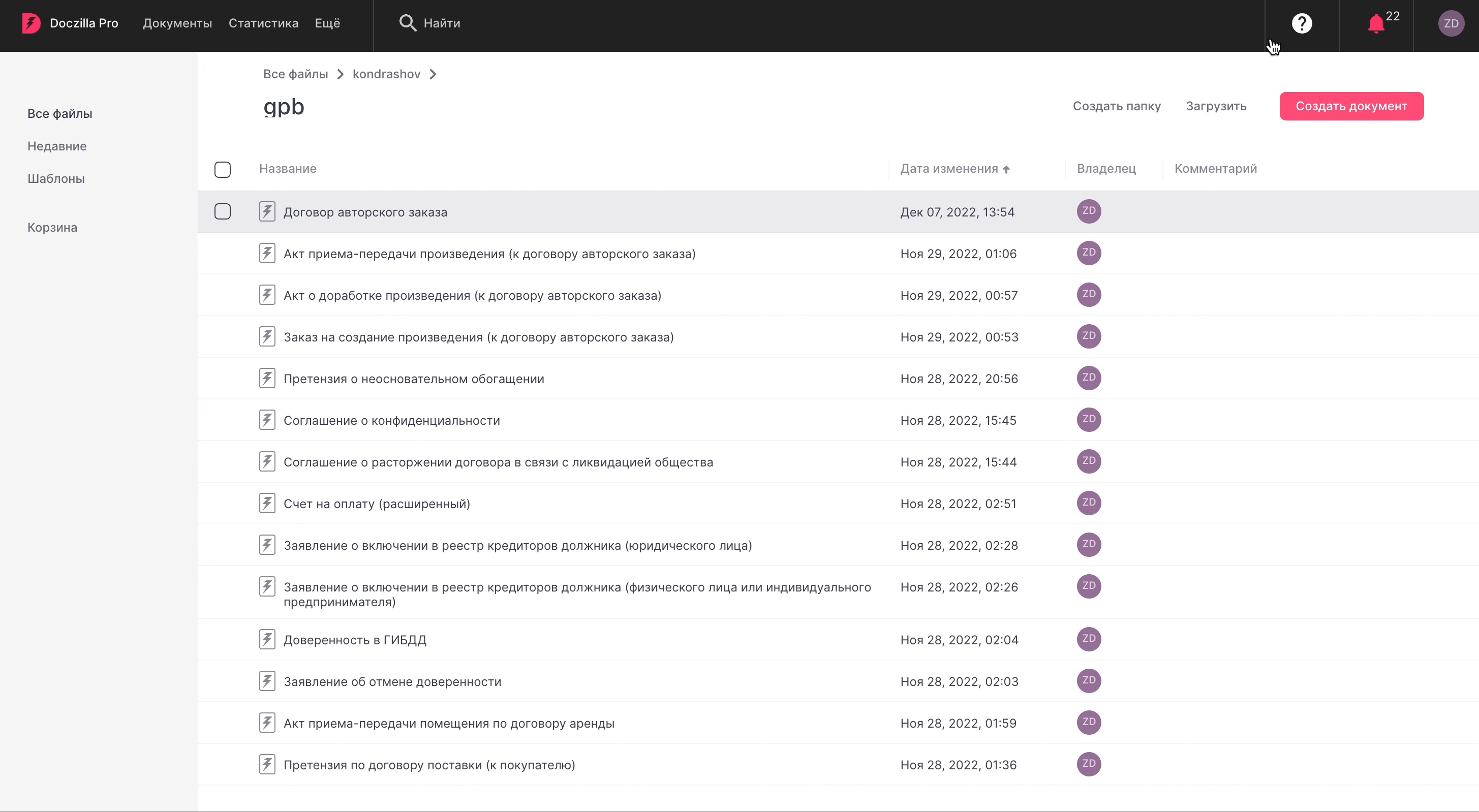Image resolution: width=1479 pixels, height=812 pixels.
Task: Click document icon for Претензия по договору поставки
Action: 267,764
